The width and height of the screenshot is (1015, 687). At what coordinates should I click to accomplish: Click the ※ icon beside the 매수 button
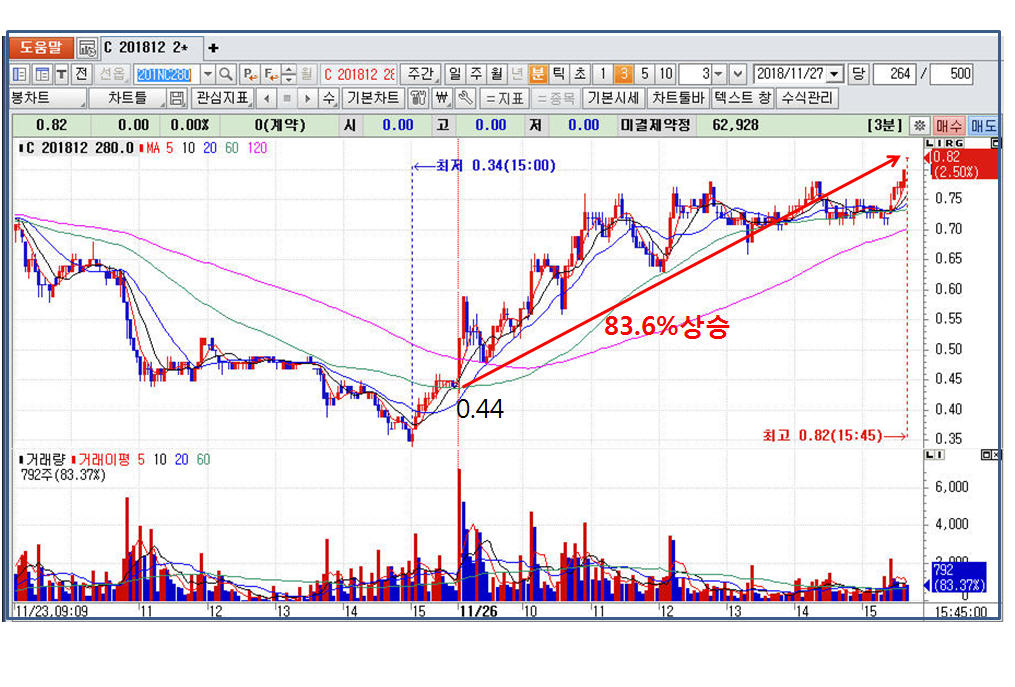[x=920, y=126]
